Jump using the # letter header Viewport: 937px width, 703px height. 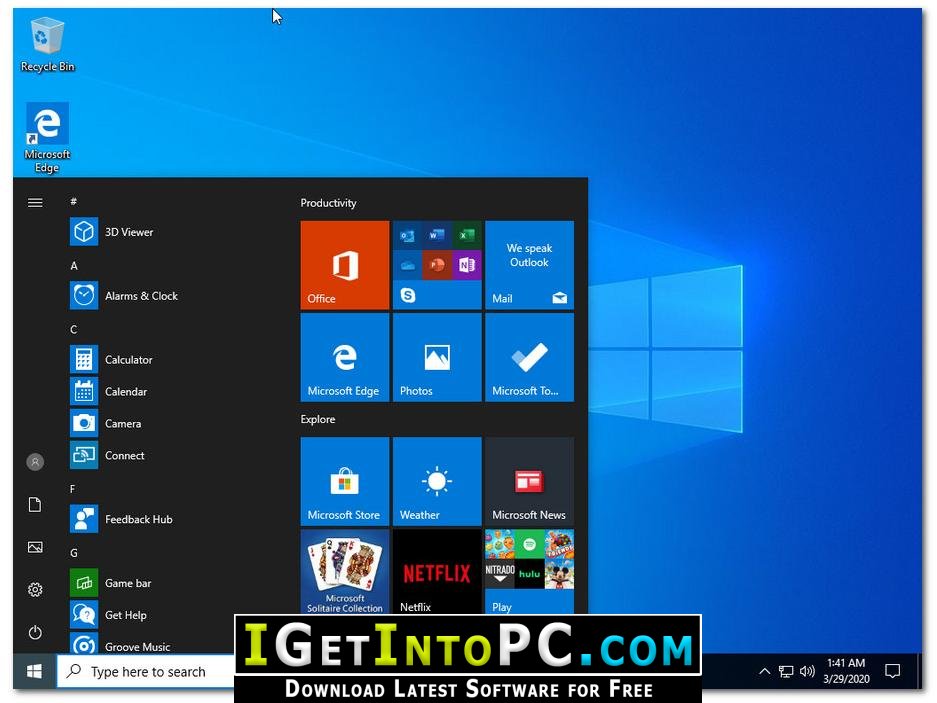74,201
